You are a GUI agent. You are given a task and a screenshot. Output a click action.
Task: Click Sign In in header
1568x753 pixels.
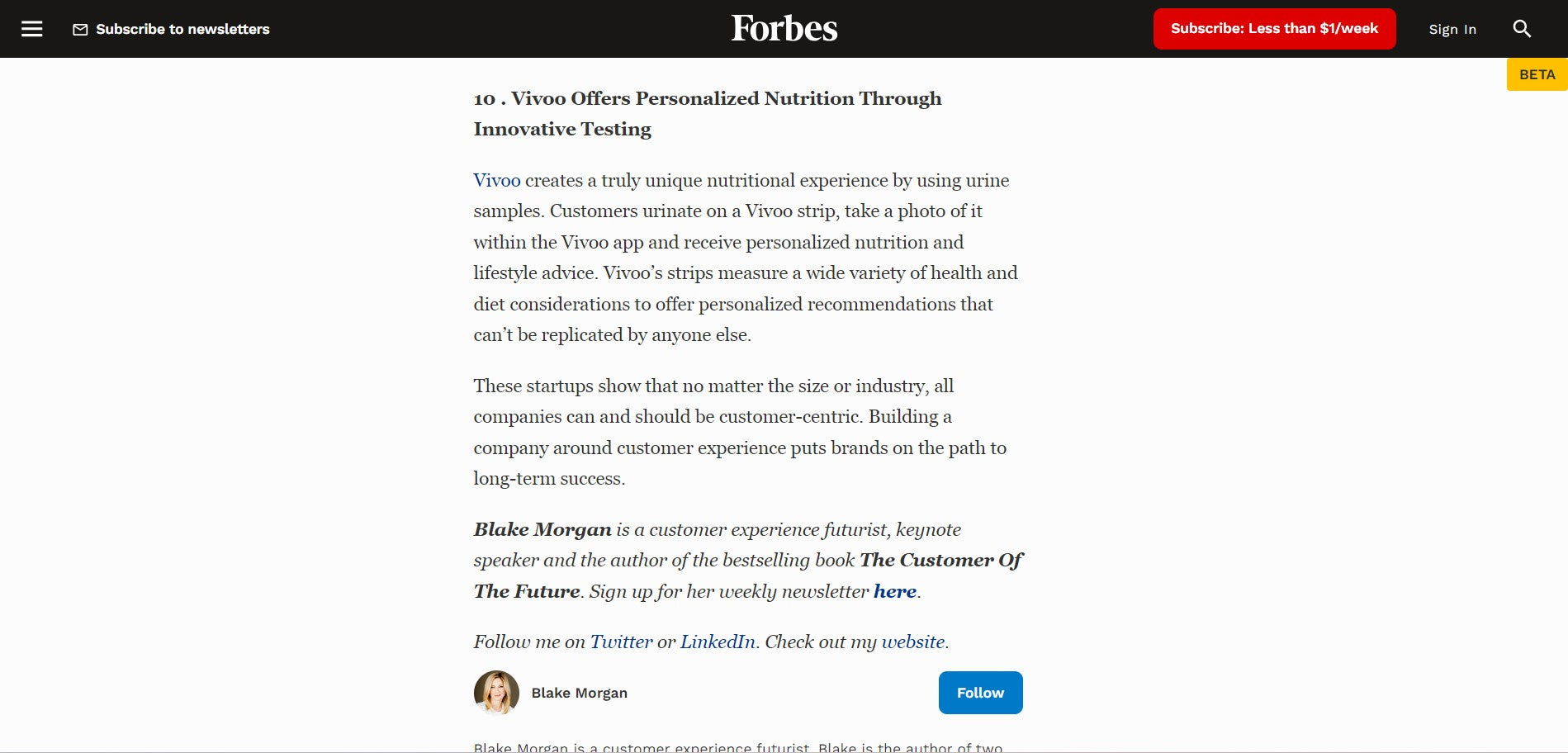pos(1452,30)
